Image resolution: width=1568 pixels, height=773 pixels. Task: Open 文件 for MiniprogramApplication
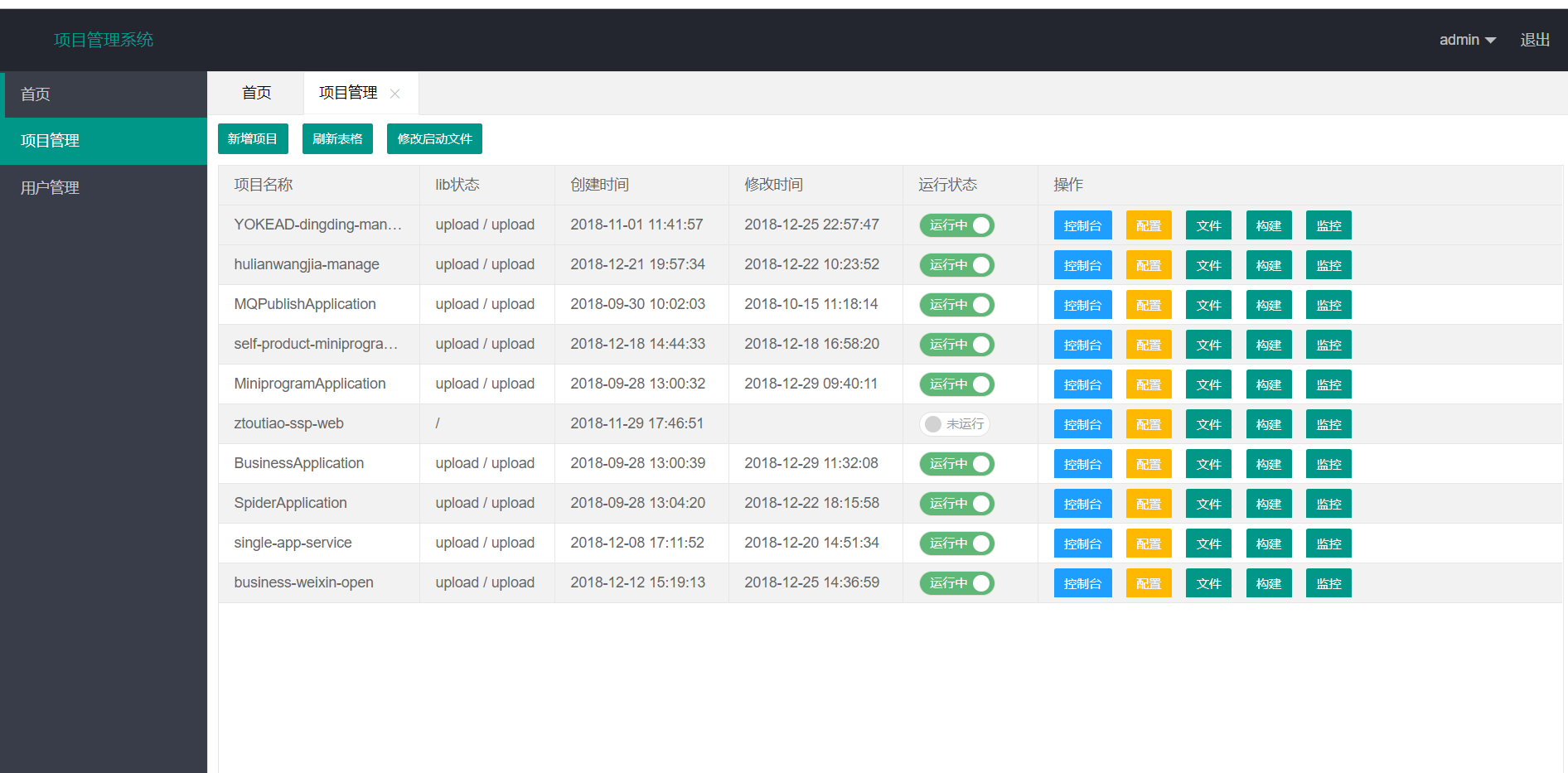coord(1208,384)
